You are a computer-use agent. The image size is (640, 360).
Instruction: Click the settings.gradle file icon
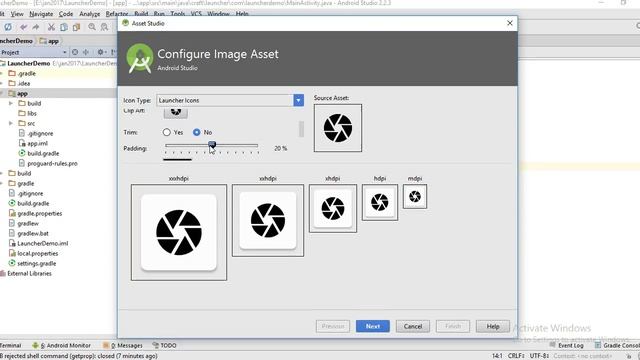(x=12, y=263)
